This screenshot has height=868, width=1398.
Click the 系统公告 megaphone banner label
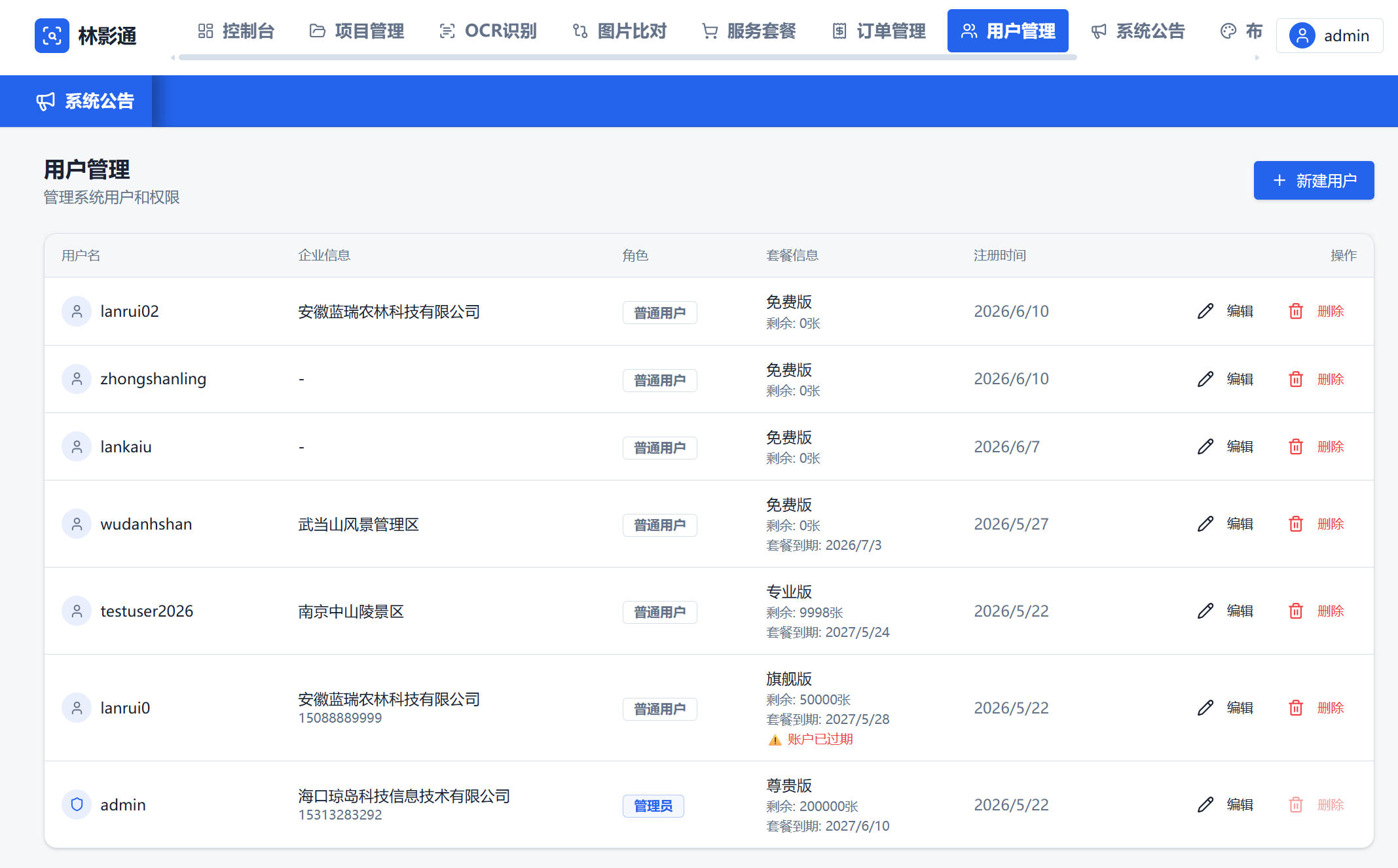click(x=85, y=101)
